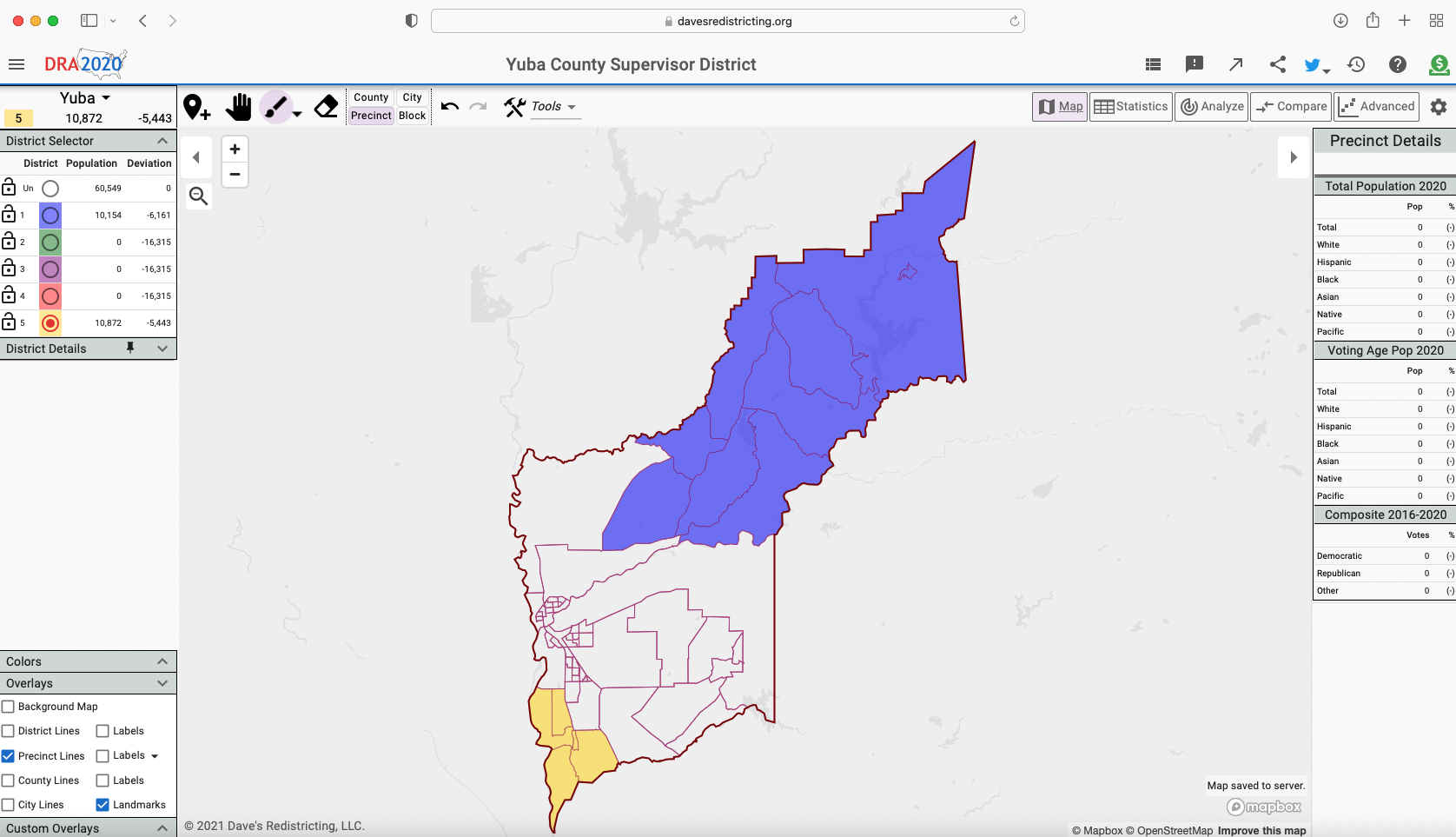Select district 2 green color swatch
This screenshot has height=837, width=1456.
(50, 242)
